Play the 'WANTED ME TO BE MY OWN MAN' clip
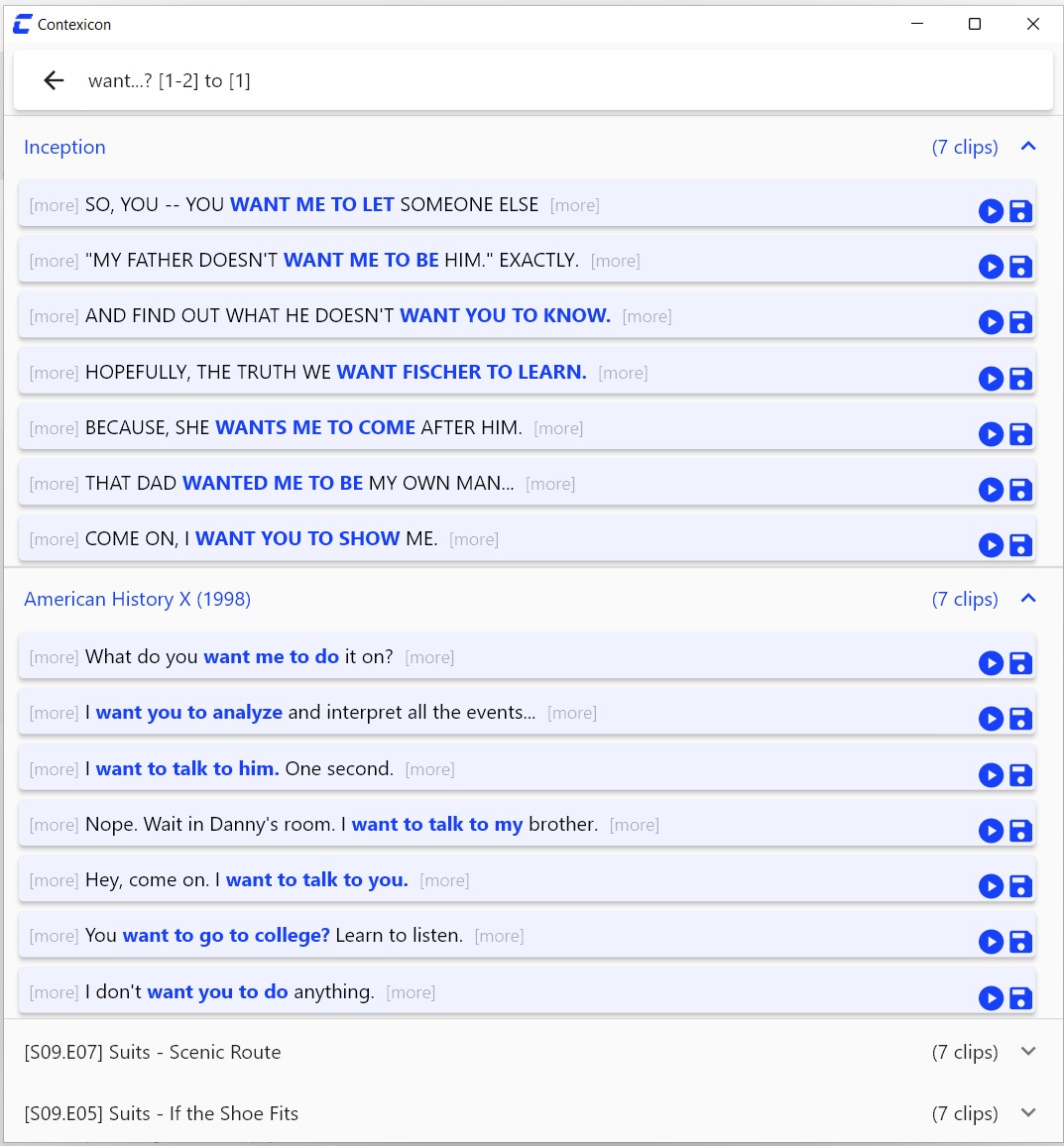The image size is (1064, 1146). pyautogui.click(x=991, y=490)
